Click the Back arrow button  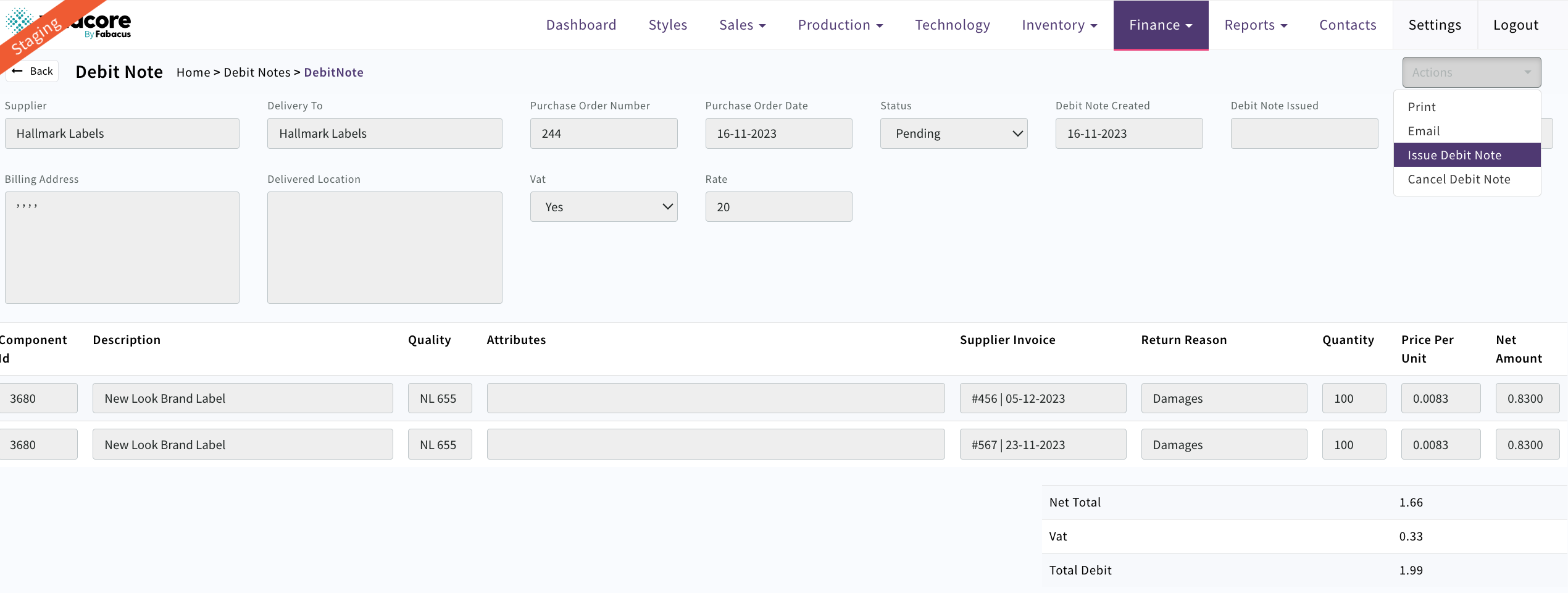(x=33, y=71)
